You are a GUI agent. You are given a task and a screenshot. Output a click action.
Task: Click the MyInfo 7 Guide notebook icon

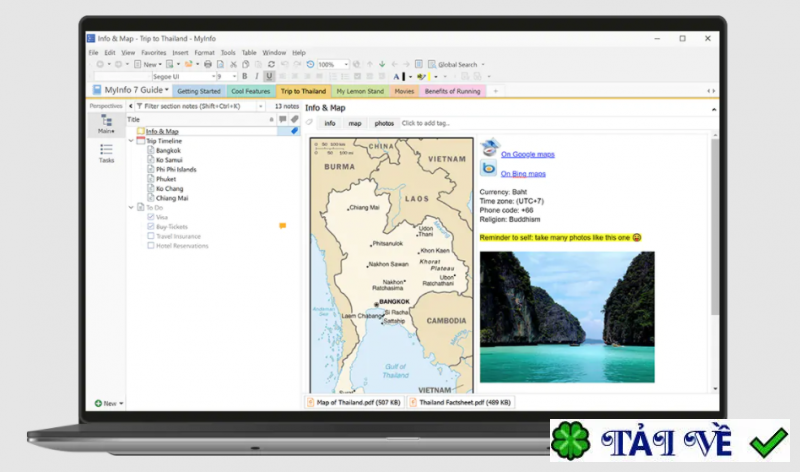[97, 90]
